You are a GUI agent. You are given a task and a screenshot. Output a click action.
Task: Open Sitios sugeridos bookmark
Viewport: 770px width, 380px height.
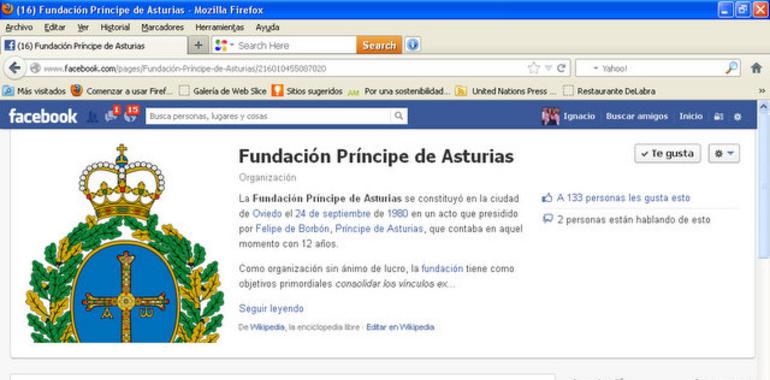pyautogui.click(x=307, y=91)
